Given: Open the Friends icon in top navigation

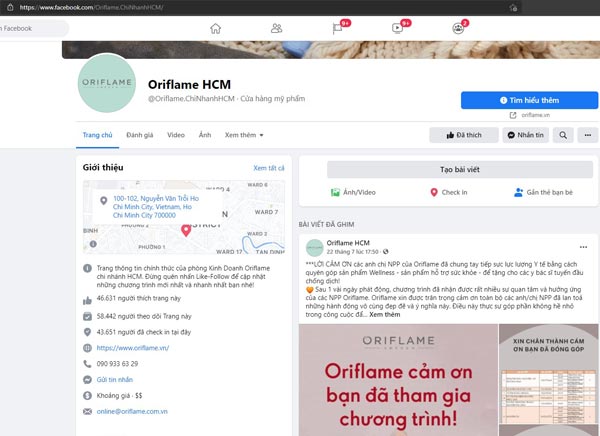Looking at the screenshot, I should 276,28.
